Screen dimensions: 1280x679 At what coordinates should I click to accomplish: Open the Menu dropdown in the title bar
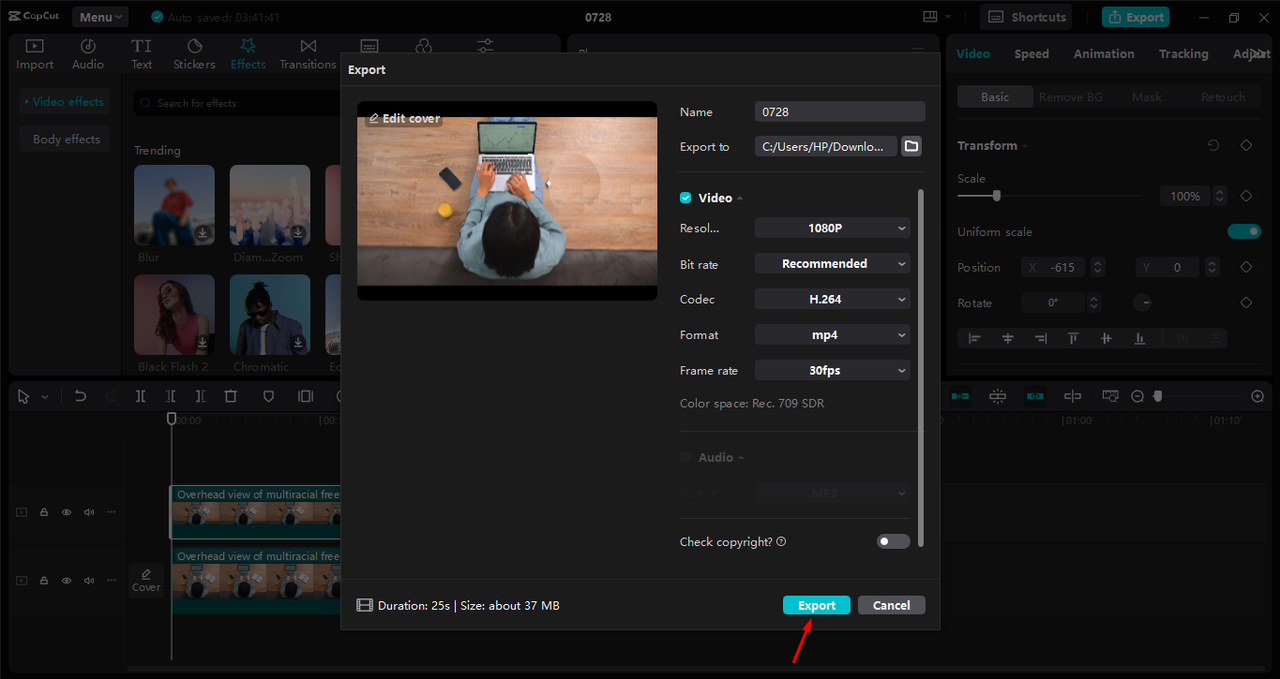100,17
